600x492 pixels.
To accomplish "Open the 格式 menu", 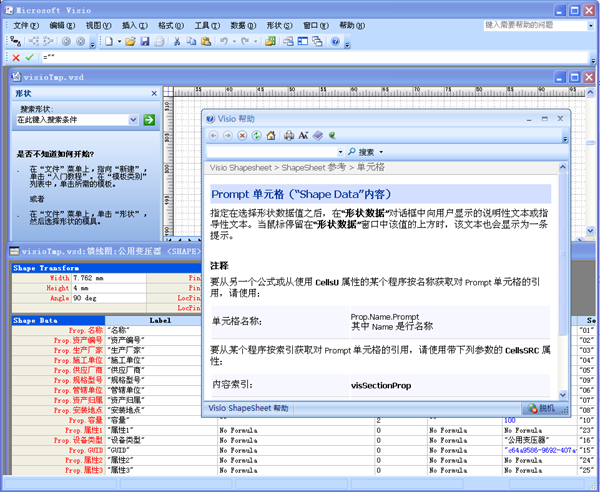I will (171, 26).
